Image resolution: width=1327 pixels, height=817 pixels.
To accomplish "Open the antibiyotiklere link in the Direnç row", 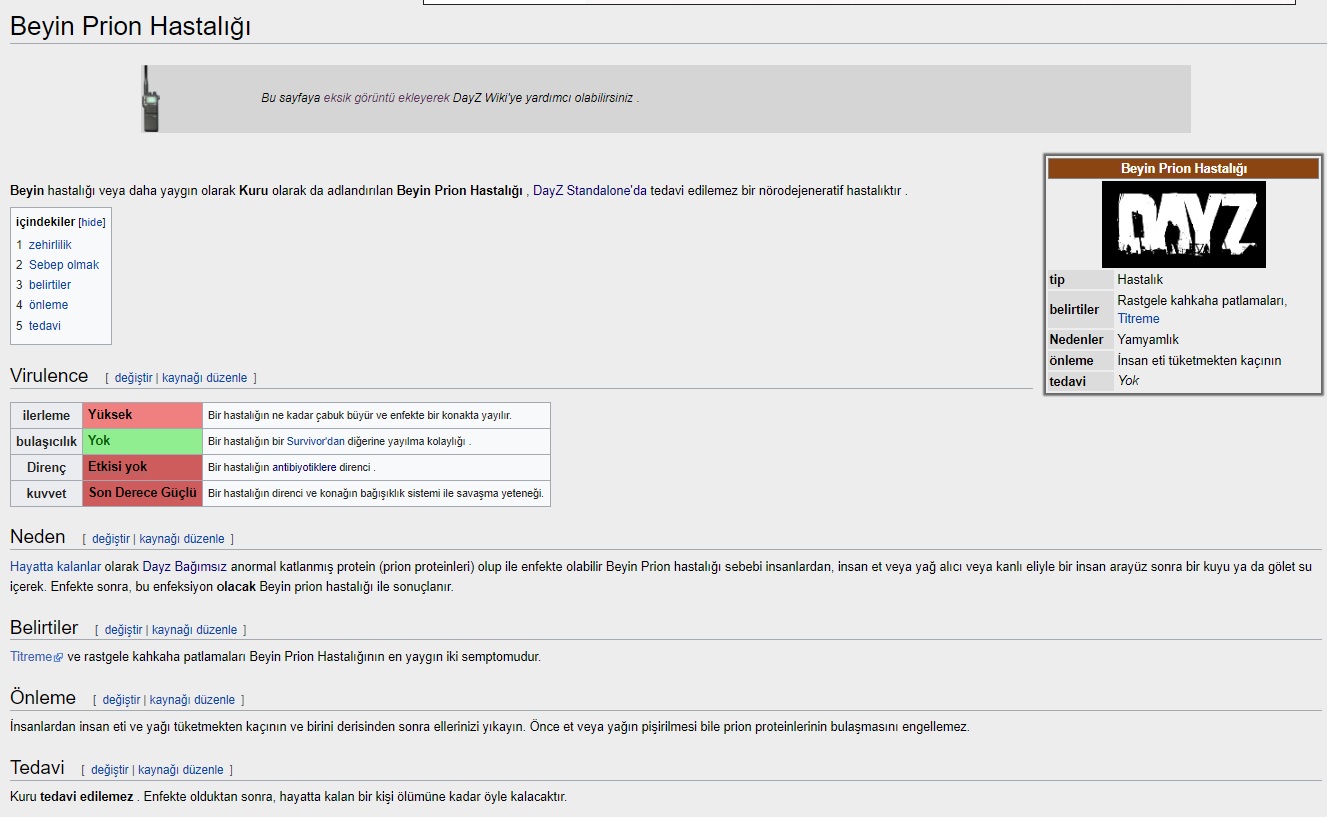I will coord(304,467).
